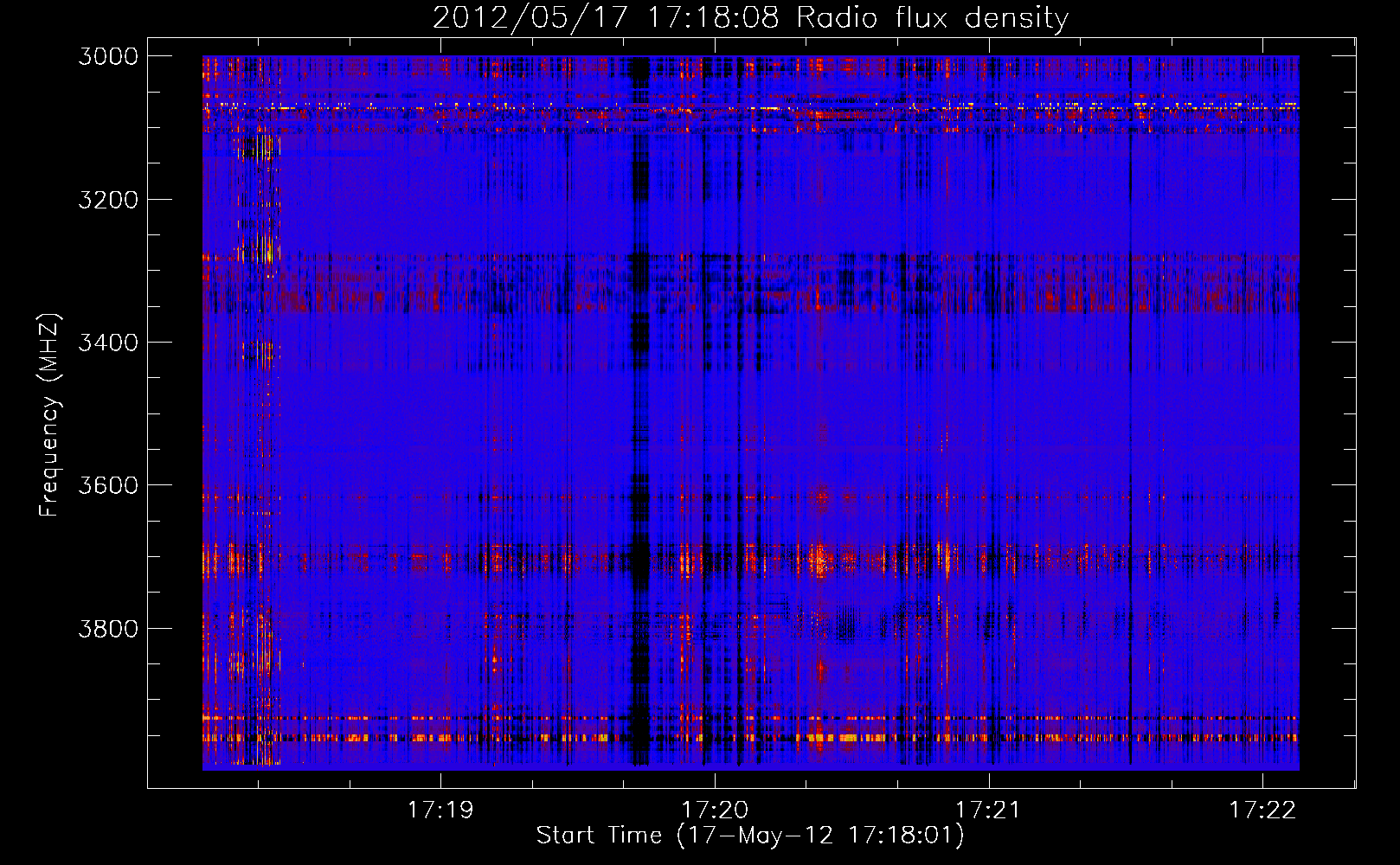Select the 3600 frequency axis label

coord(108,485)
